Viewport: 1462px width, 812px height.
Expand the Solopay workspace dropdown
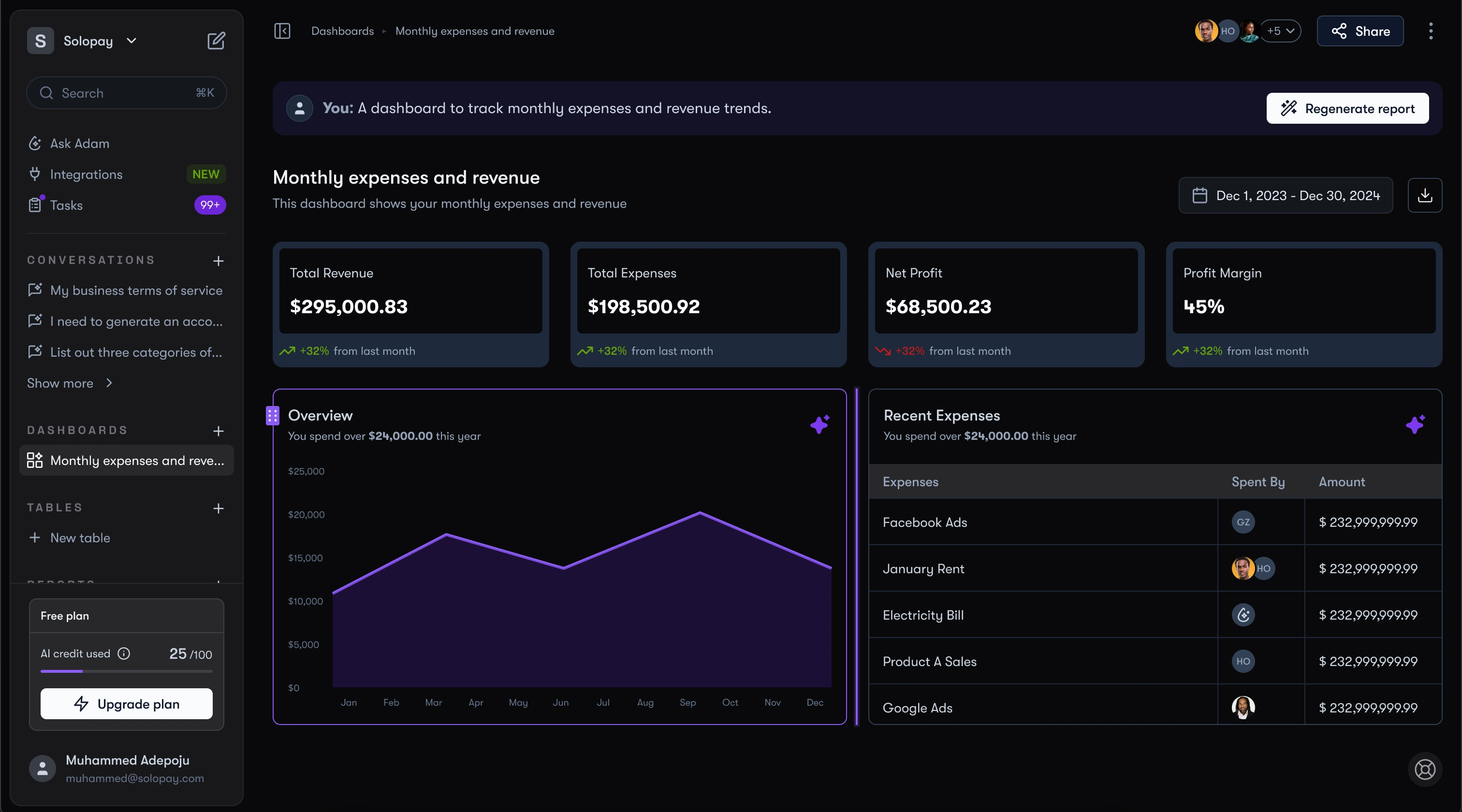[x=132, y=41]
